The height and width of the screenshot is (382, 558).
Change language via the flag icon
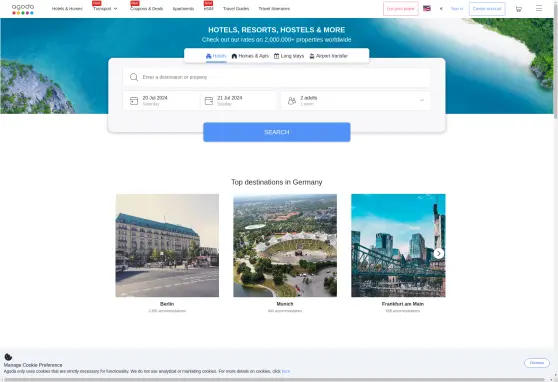[427, 9]
